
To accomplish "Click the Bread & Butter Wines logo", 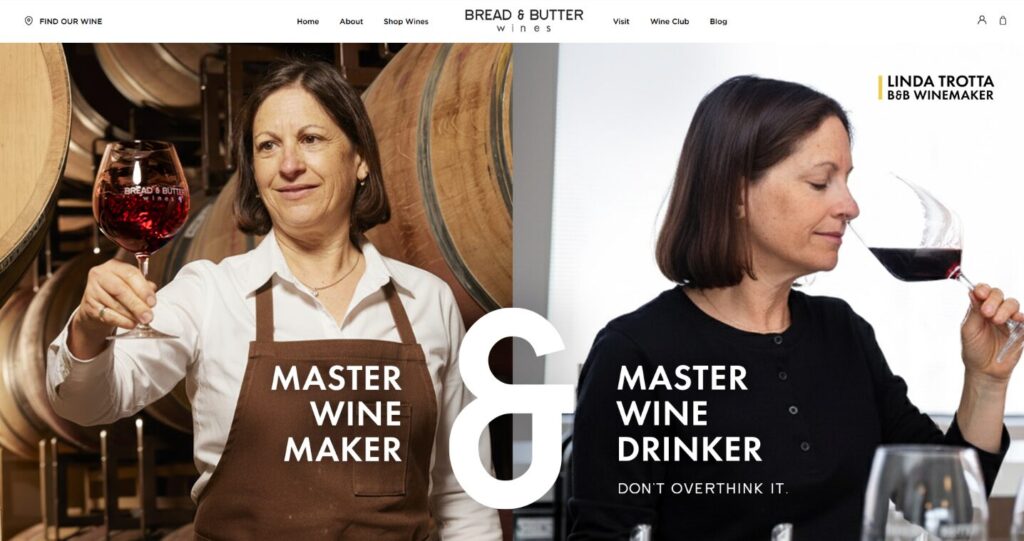I will point(524,20).
